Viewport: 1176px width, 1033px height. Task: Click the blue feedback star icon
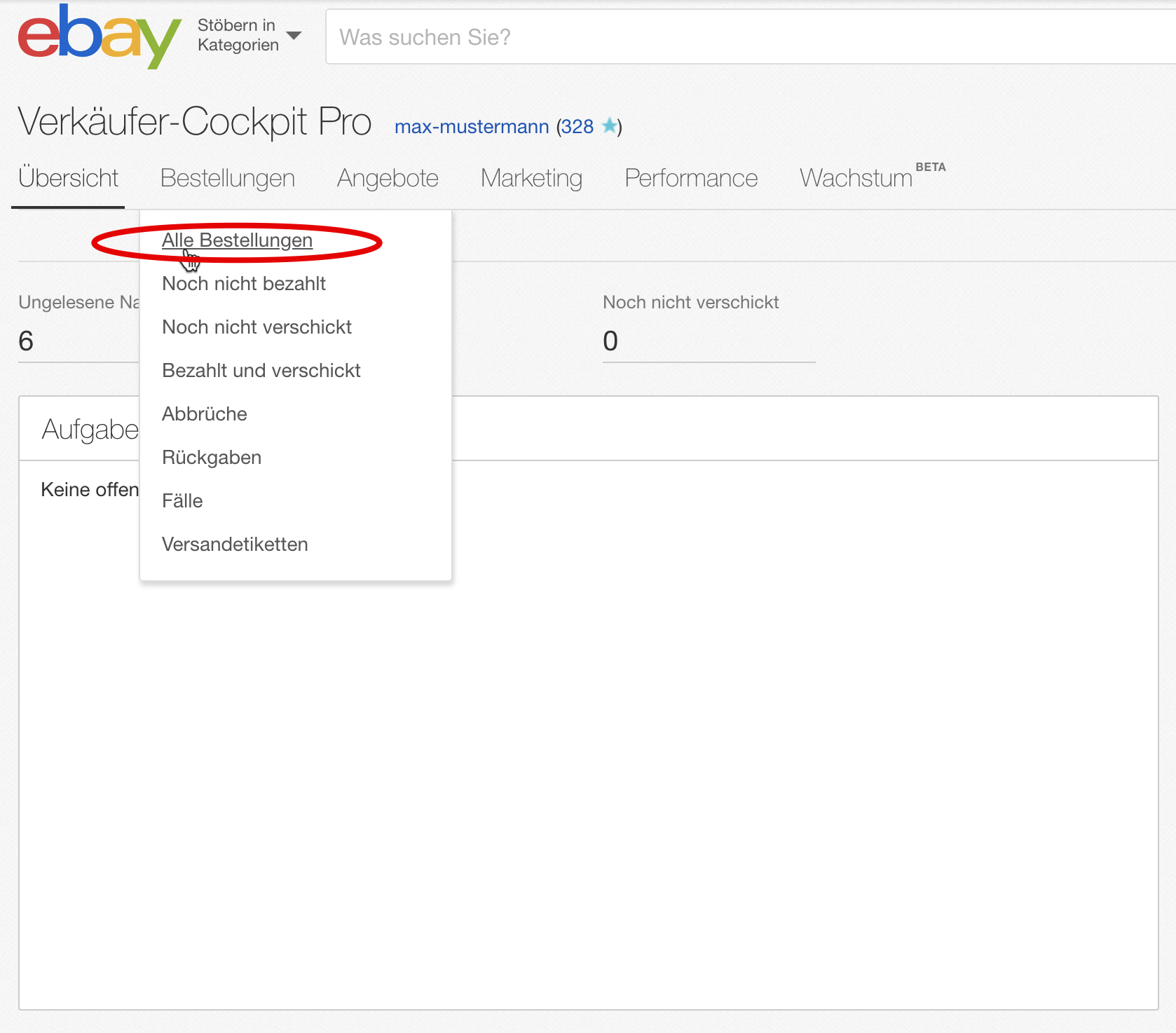tap(610, 126)
